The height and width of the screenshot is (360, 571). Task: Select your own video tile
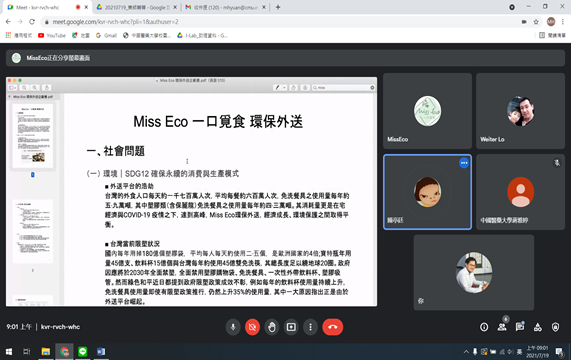474,272
